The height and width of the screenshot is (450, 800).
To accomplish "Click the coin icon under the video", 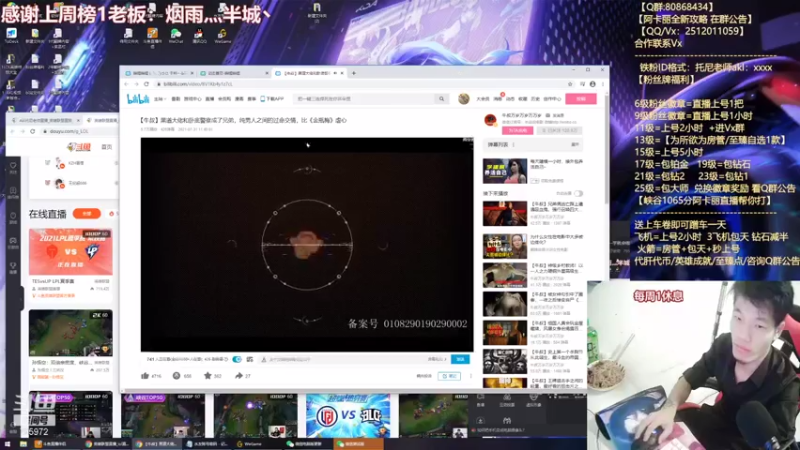I will tap(176, 376).
